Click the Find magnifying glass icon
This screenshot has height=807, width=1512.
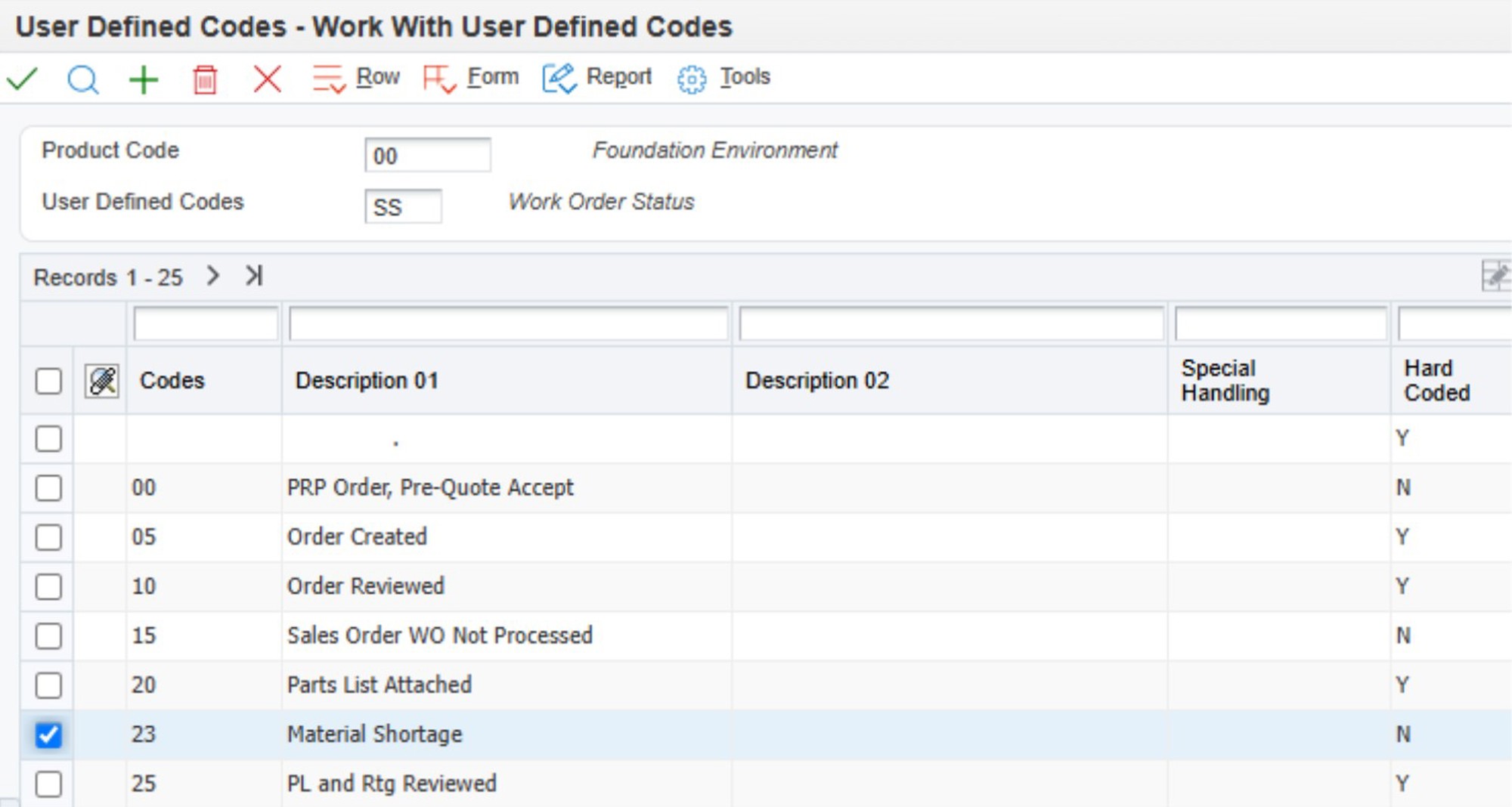(x=82, y=79)
